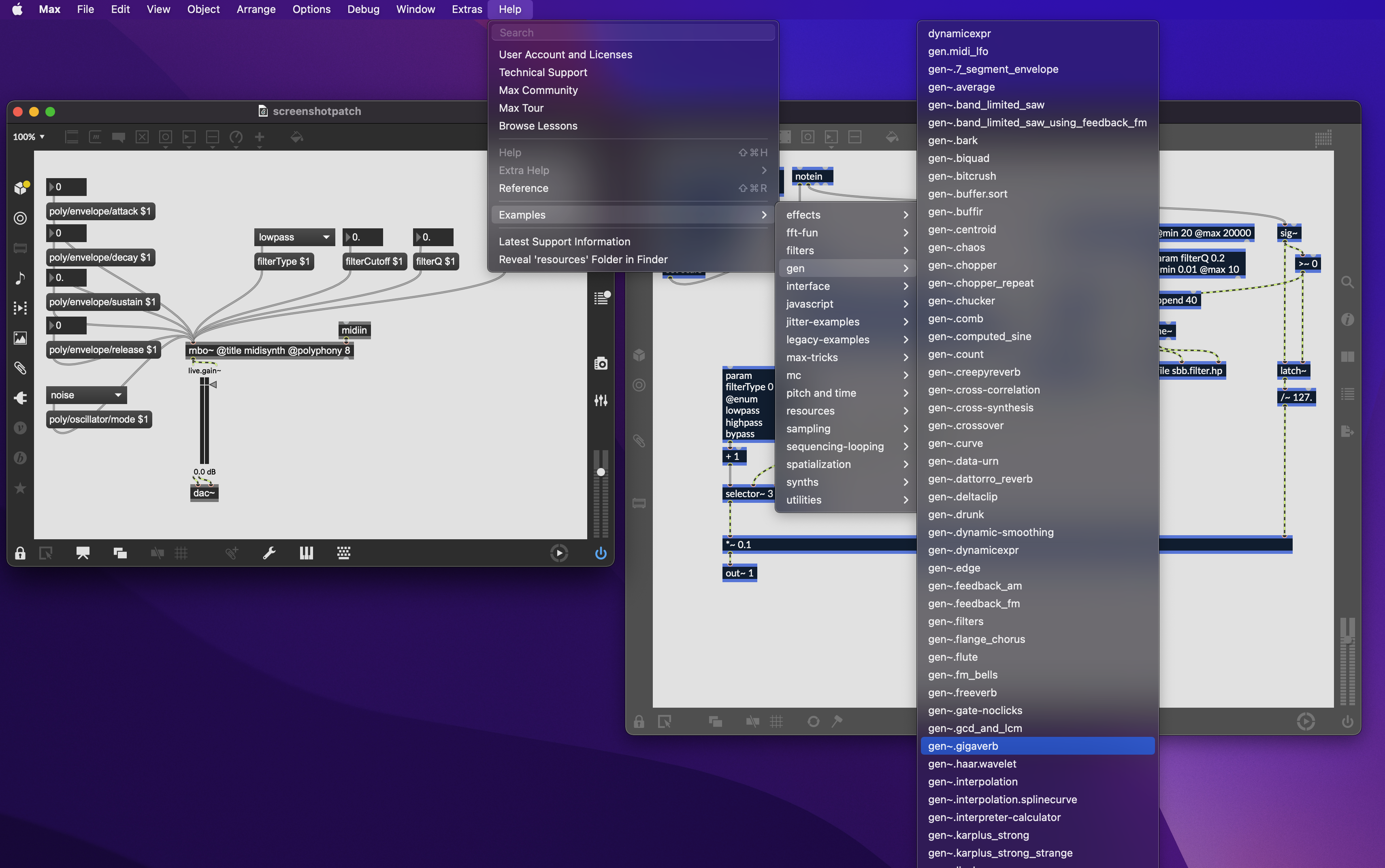Open Max Community from Help menu
Viewport: 1385px width, 868px height.
point(633,90)
